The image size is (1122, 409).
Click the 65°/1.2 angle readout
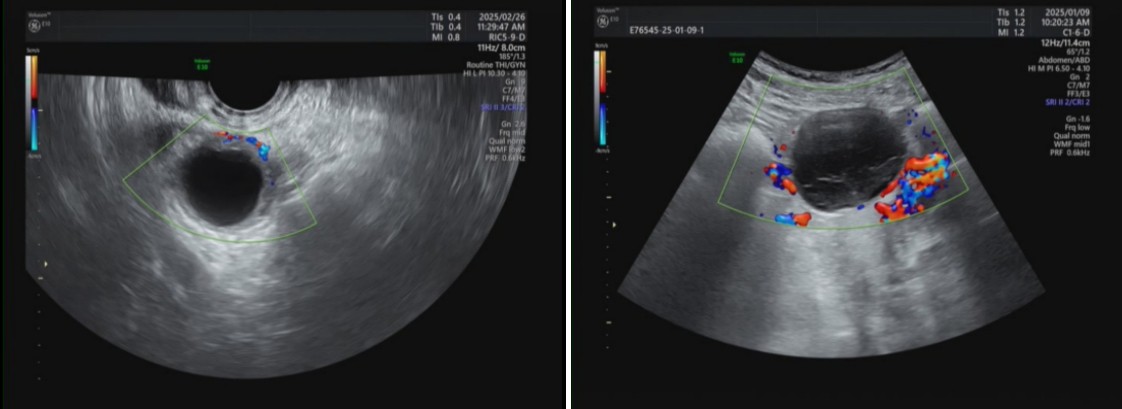[1078, 51]
